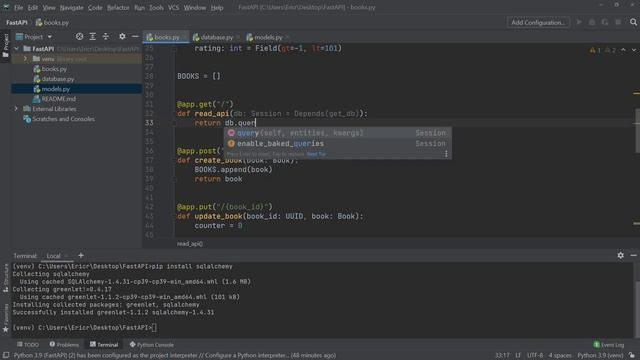Click the Run play icon in toolbar

tap(579, 22)
